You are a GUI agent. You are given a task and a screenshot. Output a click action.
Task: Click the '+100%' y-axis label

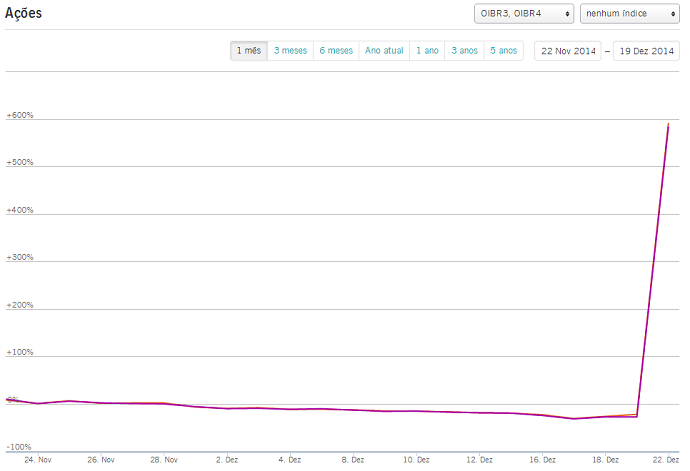click(20, 353)
